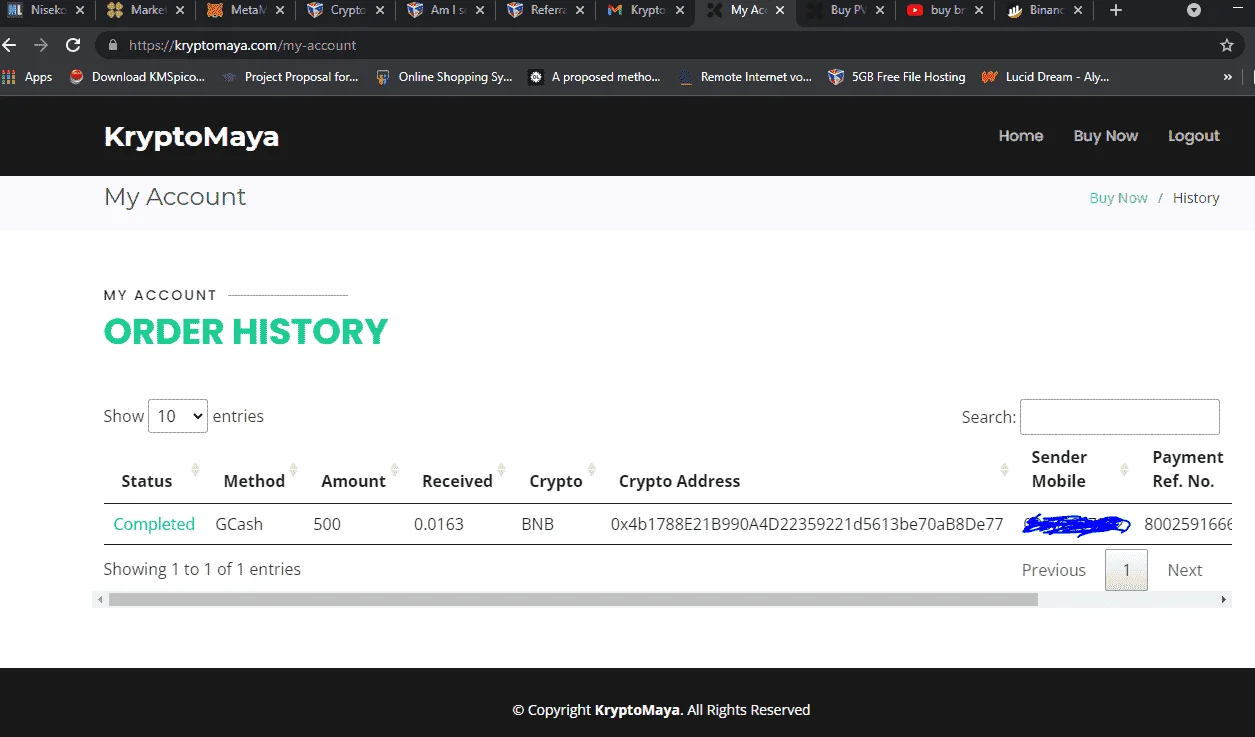Viewport: 1255px width, 737px height.
Task: Open the Remote Internet vo... bookmark
Action: (x=745, y=77)
